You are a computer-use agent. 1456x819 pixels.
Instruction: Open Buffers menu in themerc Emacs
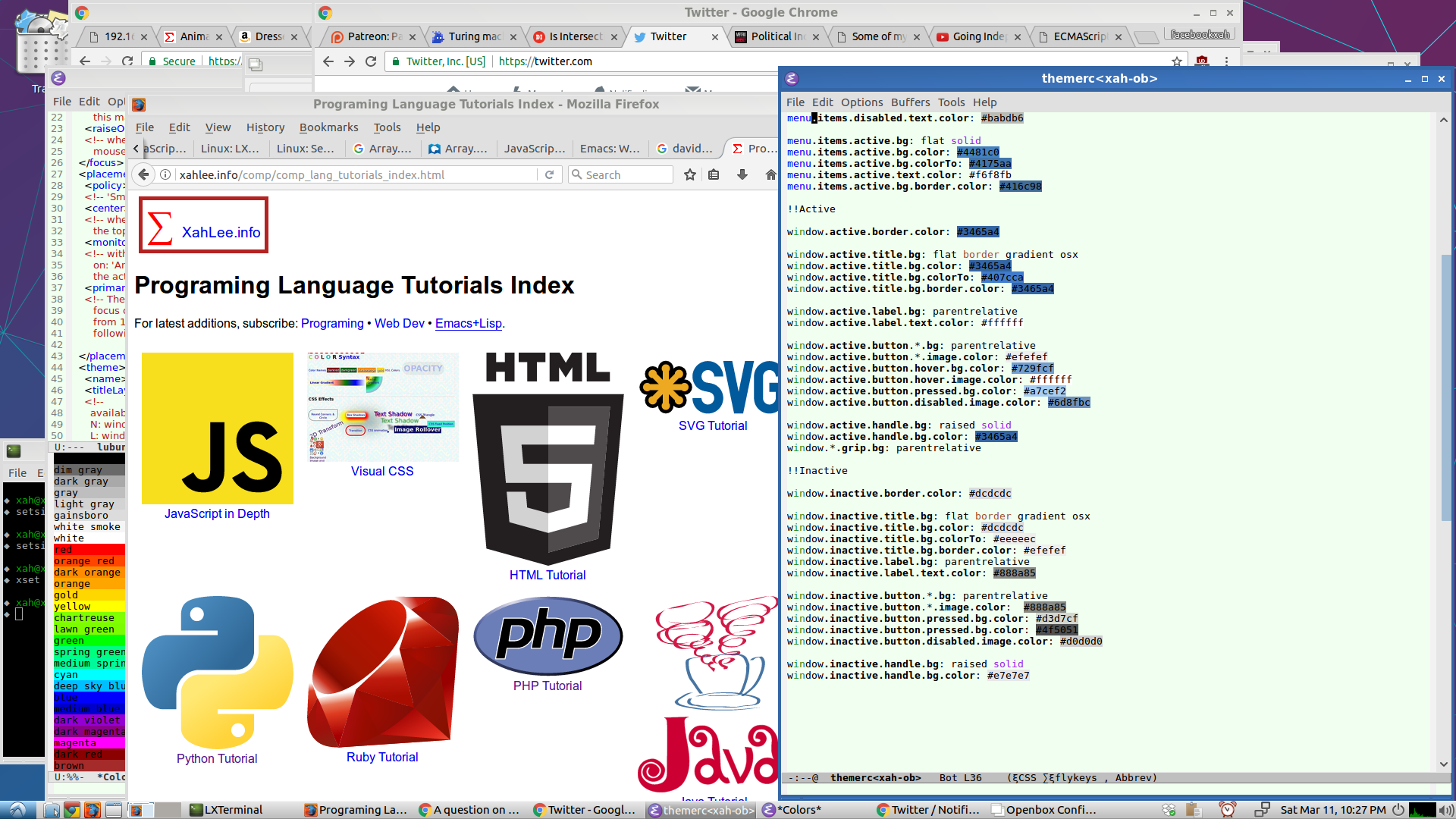click(910, 102)
